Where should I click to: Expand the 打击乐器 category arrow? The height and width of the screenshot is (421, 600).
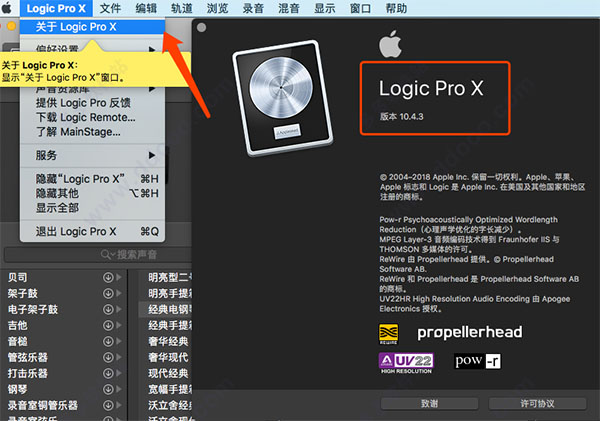(119, 373)
